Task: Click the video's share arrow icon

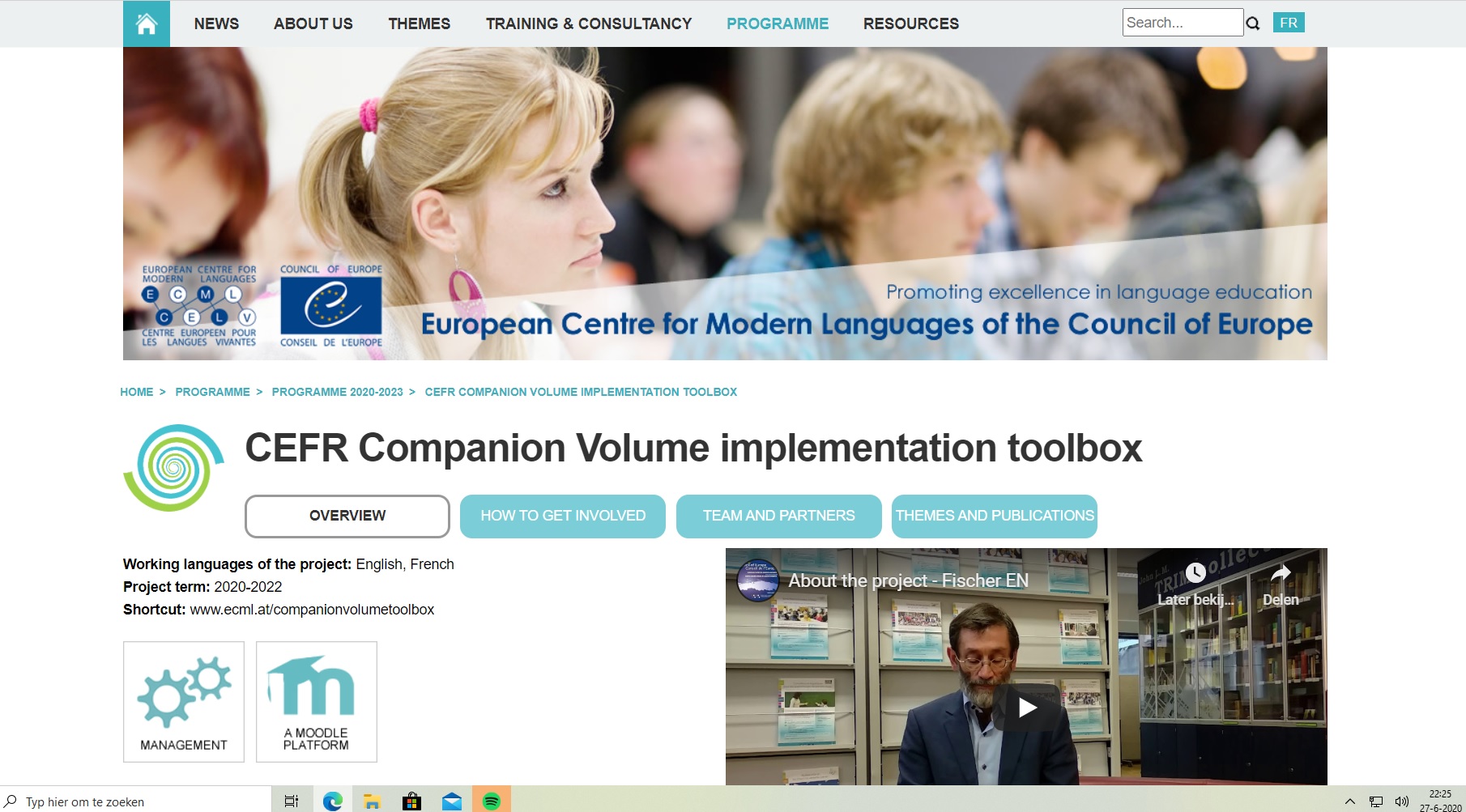Action: [1281, 573]
